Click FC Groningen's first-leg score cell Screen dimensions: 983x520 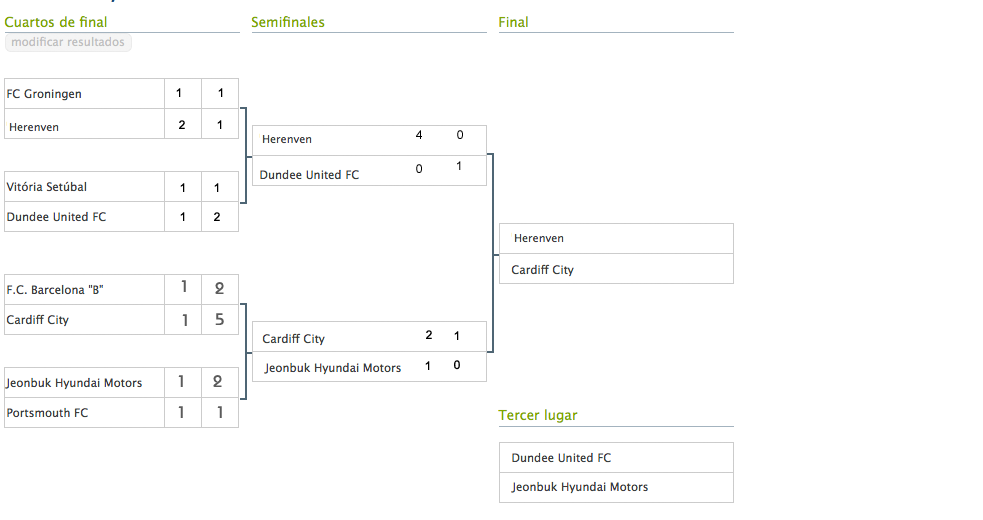[179, 93]
